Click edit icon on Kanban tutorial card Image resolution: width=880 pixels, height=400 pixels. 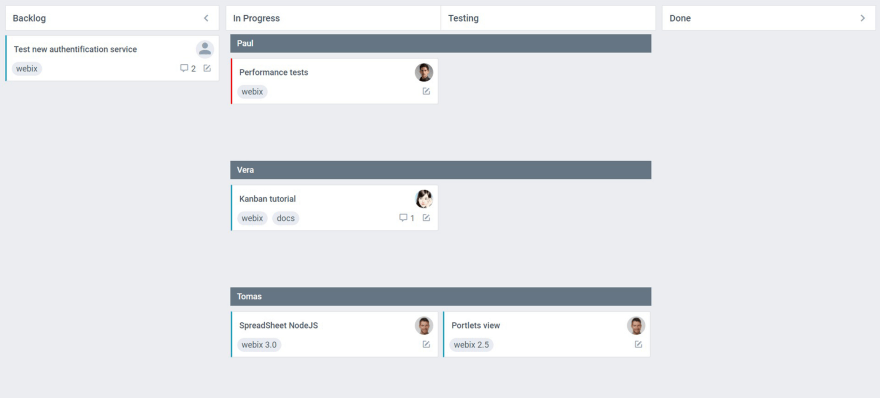(426, 218)
